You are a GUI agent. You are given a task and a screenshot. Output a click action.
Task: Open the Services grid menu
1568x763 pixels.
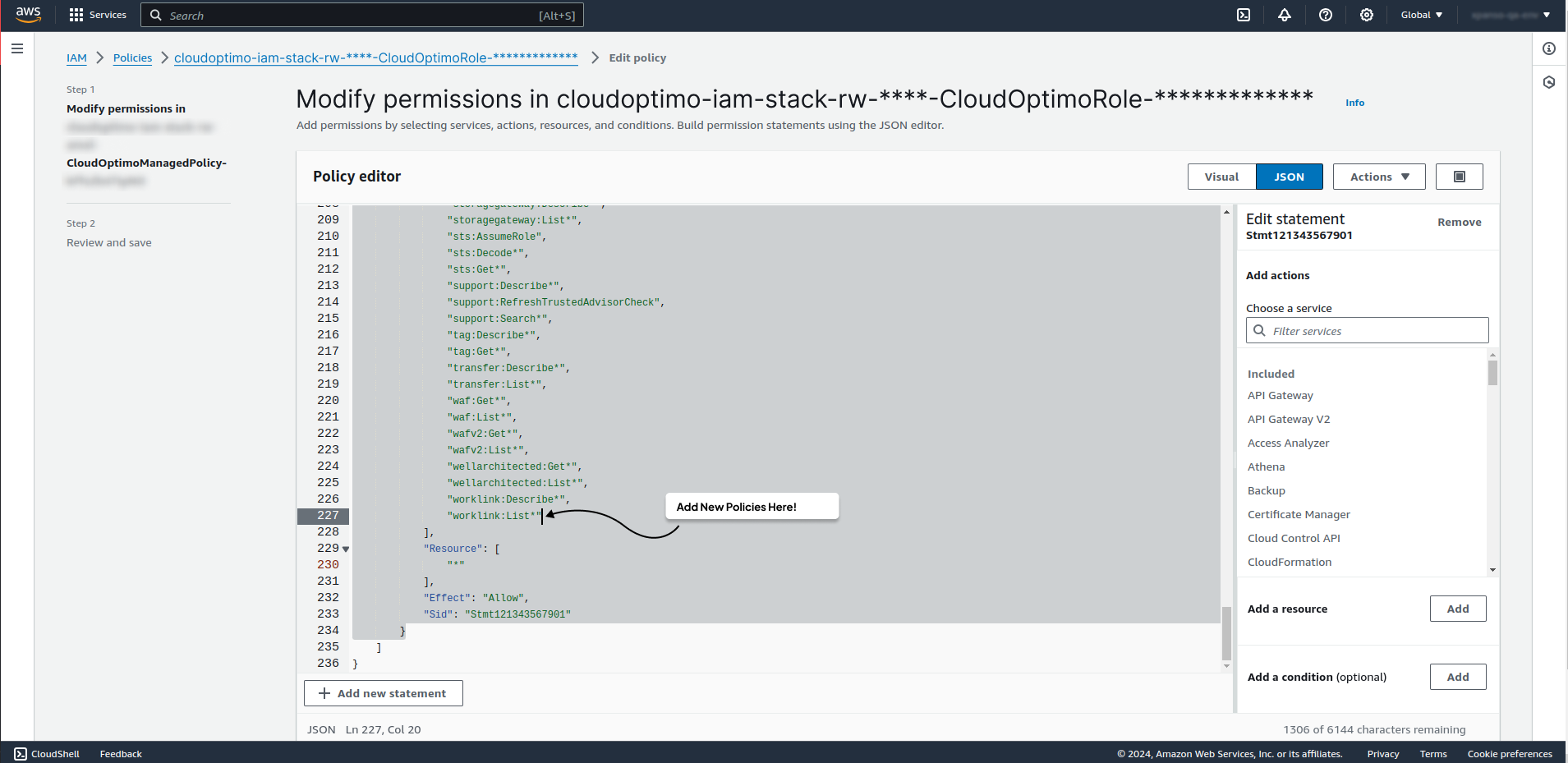(98, 15)
